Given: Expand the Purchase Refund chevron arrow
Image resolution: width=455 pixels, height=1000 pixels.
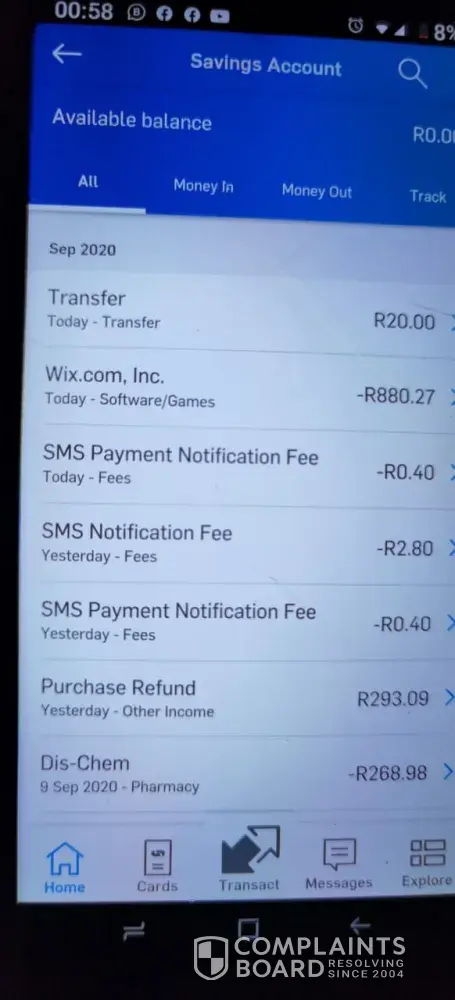Looking at the screenshot, I should point(449,698).
